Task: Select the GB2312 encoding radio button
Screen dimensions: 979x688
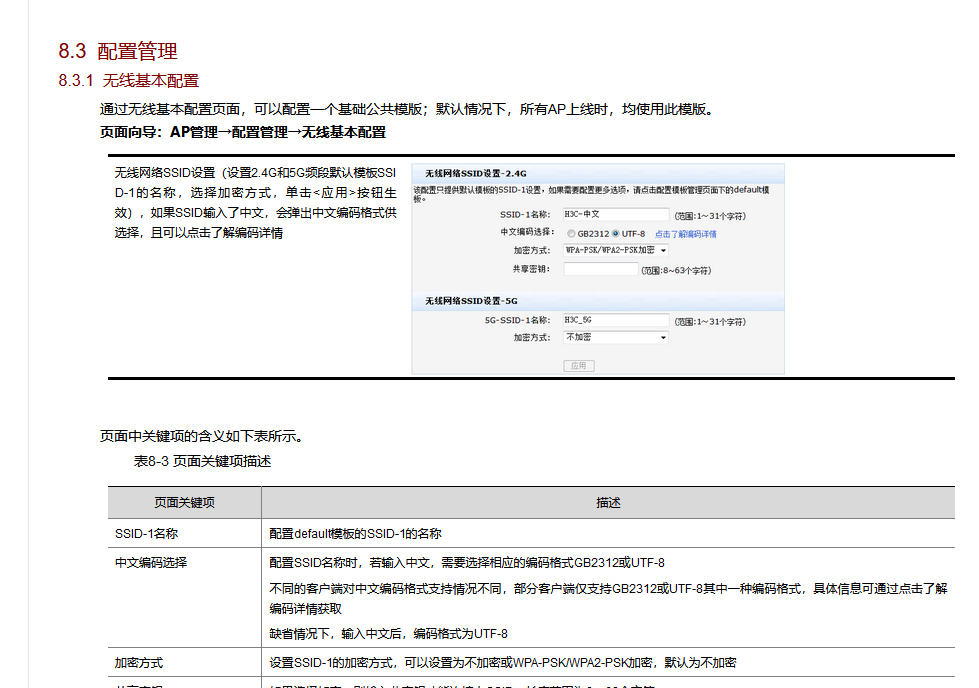Action: coord(571,233)
